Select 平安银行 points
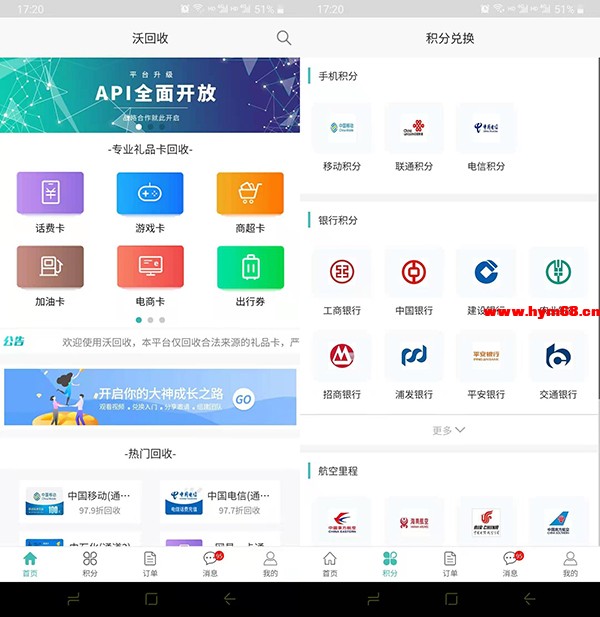Viewport: 600px width, 617px height. click(x=486, y=366)
